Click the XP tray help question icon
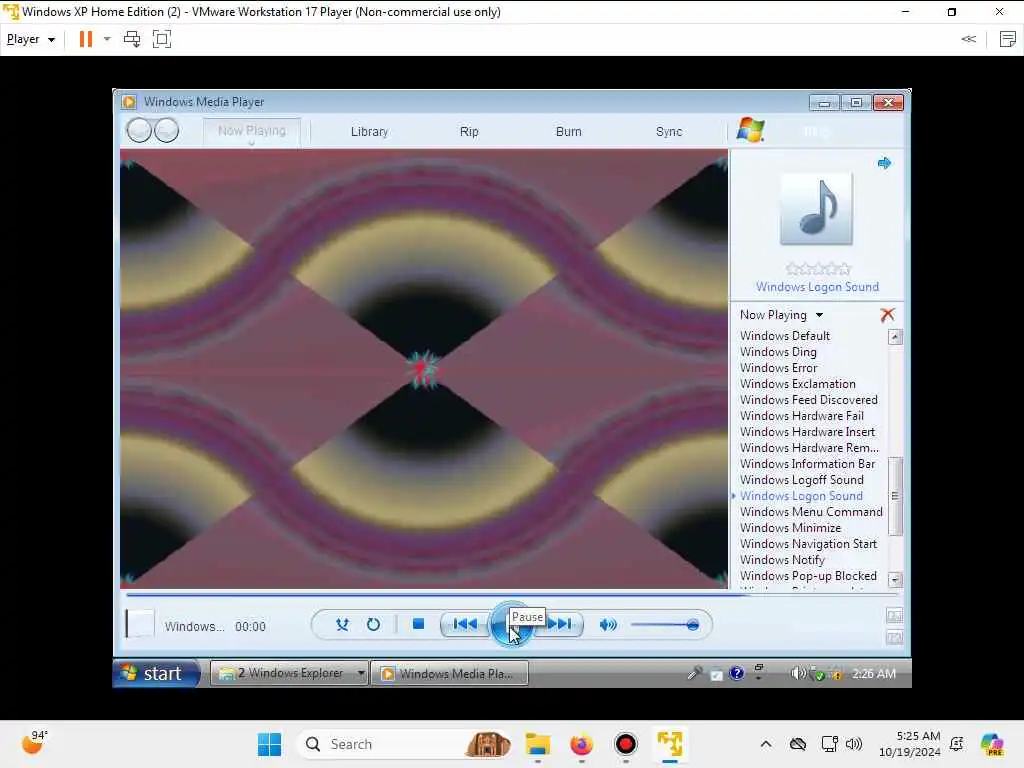1024x768 pixels. click(x=736, y=673)
